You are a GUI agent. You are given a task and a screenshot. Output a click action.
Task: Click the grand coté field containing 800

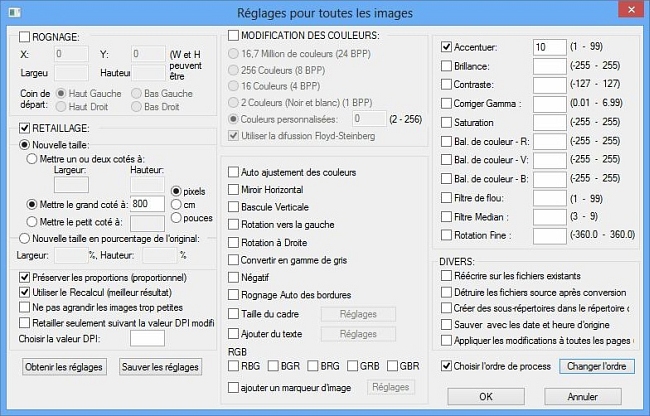[147, 204]
